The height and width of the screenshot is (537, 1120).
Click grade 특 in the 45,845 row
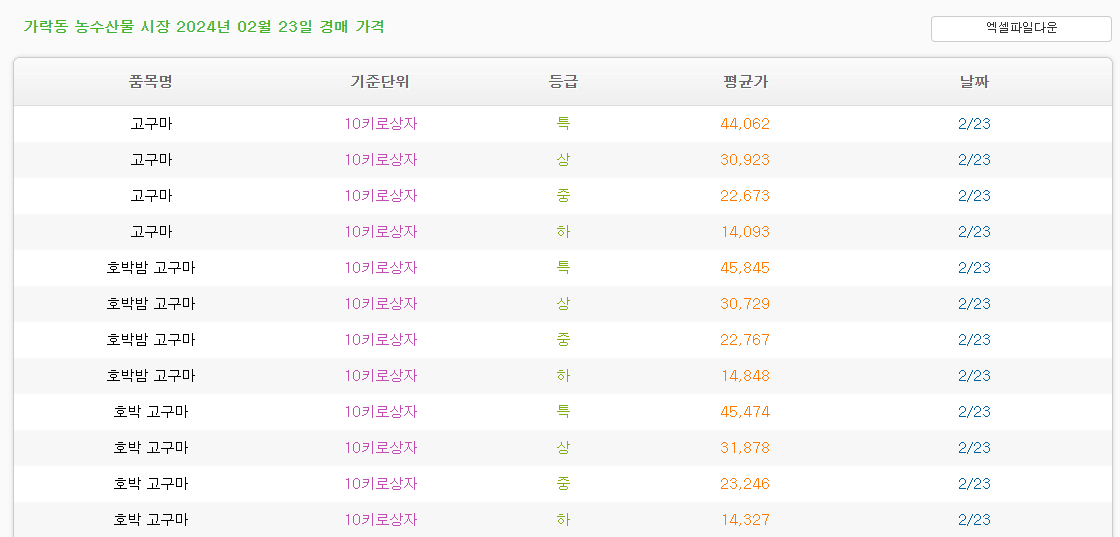(563, 268)
